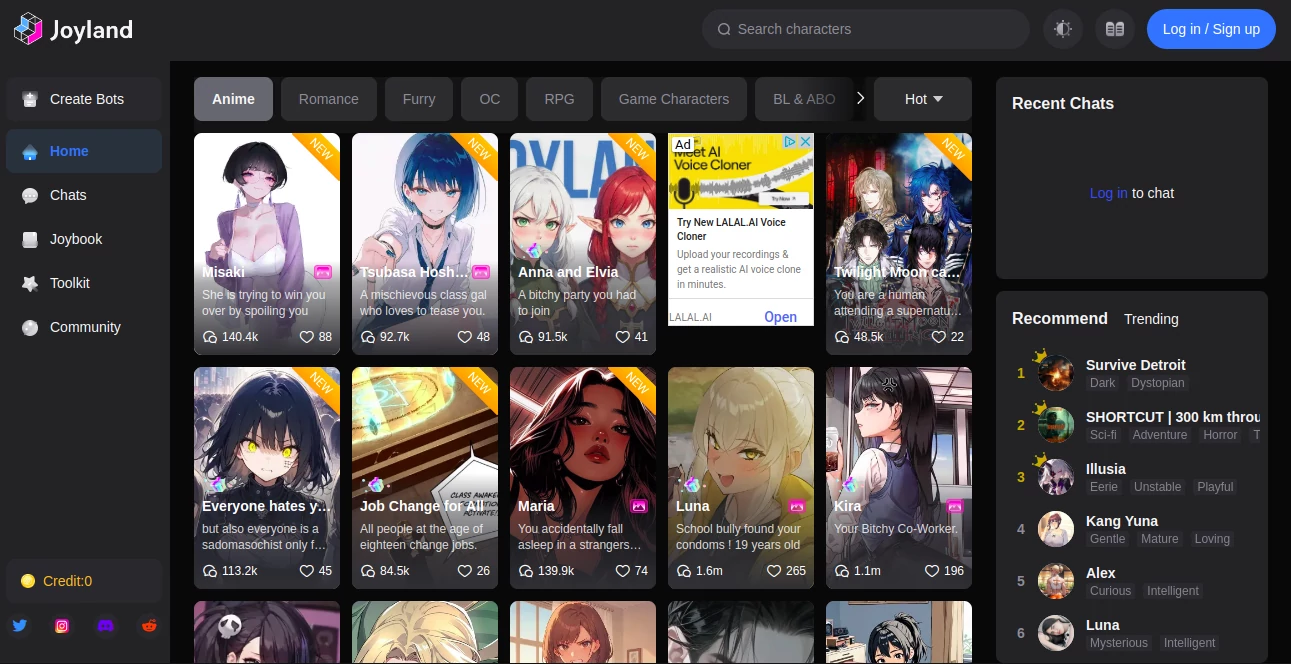Open Create Bots from sidebar
This screenshot has height=664, width=1291.
85,99
